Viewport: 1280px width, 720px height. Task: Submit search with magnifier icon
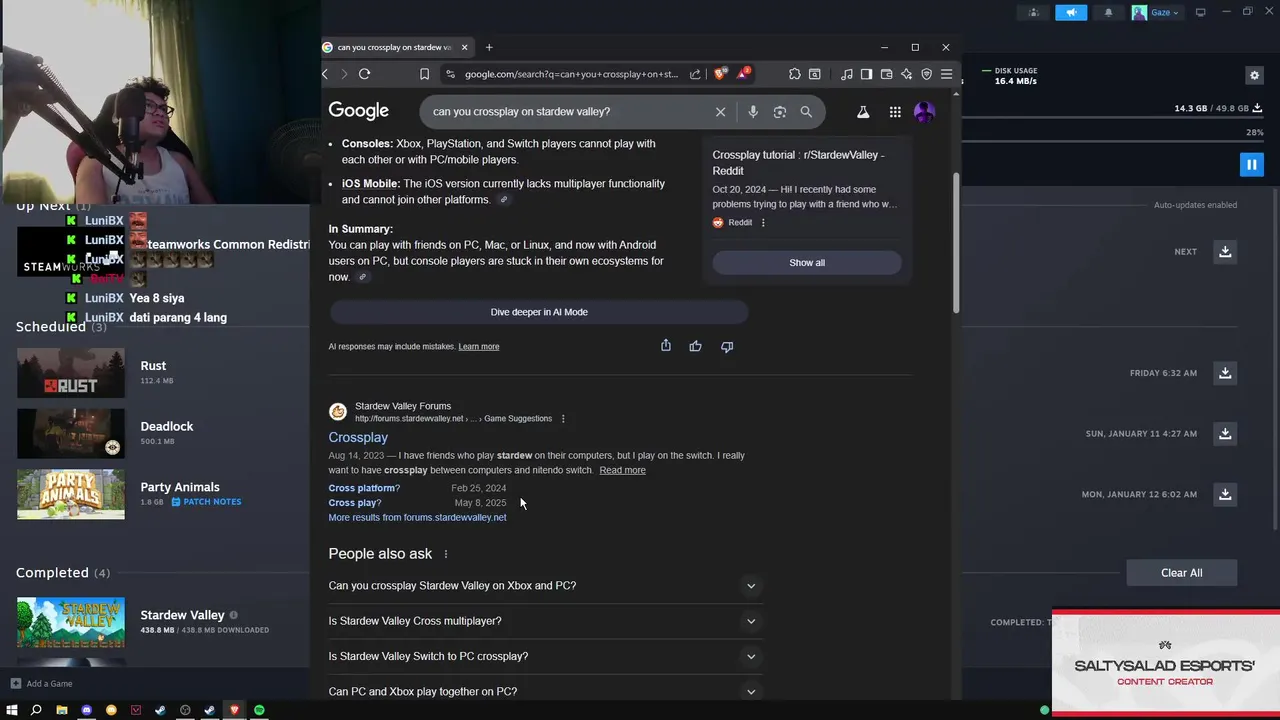(x=806, y=112)
